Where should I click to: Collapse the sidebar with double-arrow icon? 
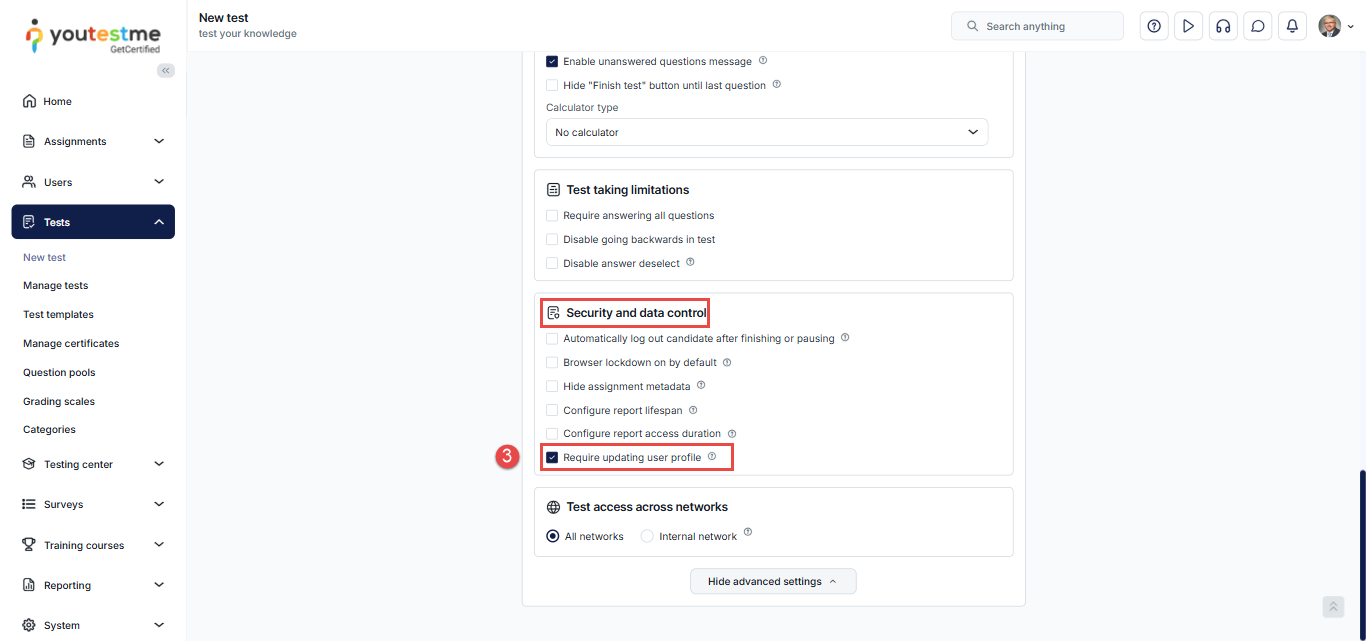[x=165, y=70]
